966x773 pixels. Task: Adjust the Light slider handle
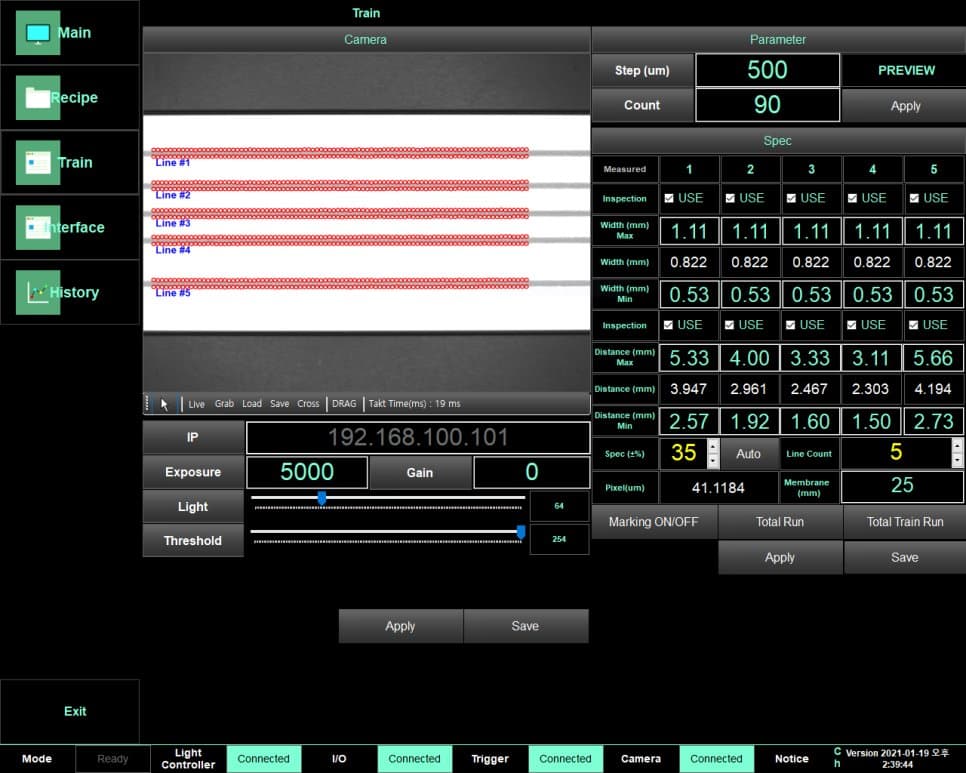322,498
